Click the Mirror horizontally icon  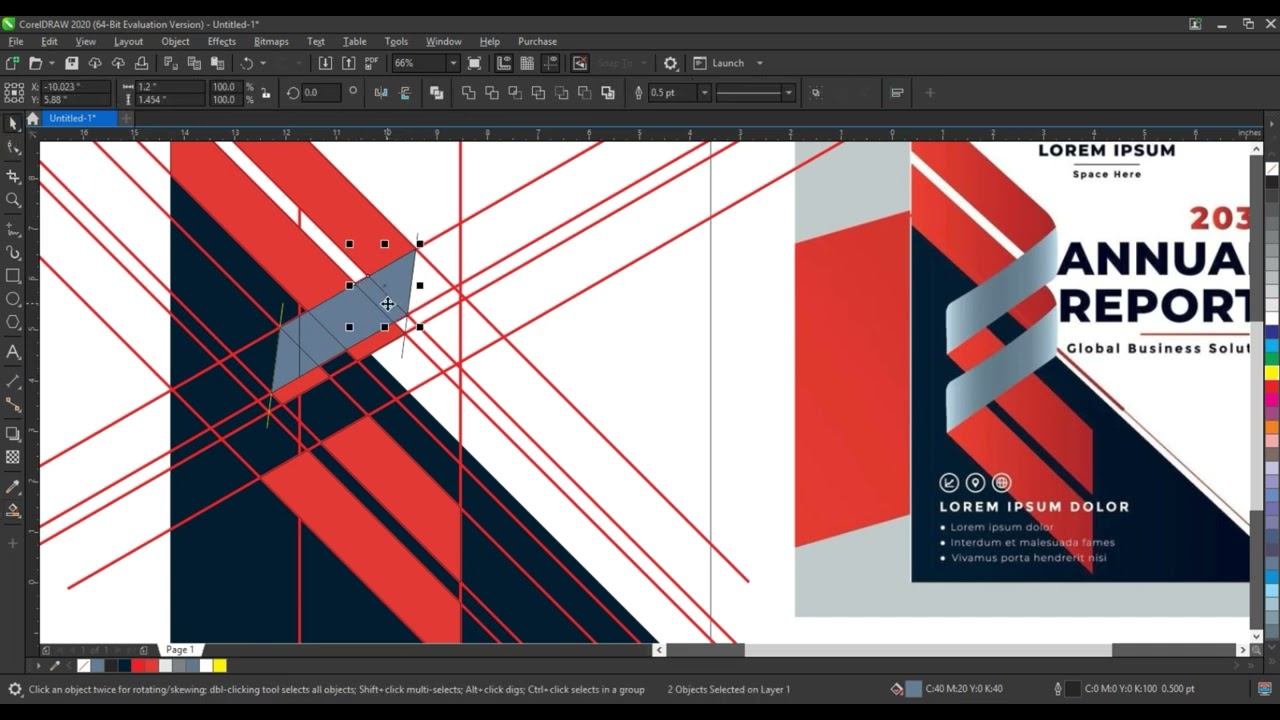tap(381, 93)
